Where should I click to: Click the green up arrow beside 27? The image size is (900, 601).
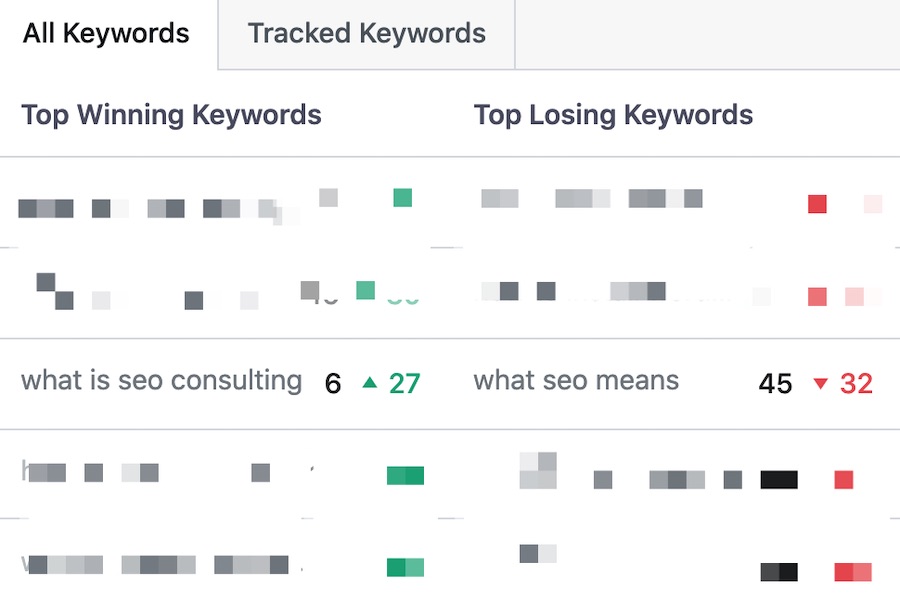(x=370, y=382)
